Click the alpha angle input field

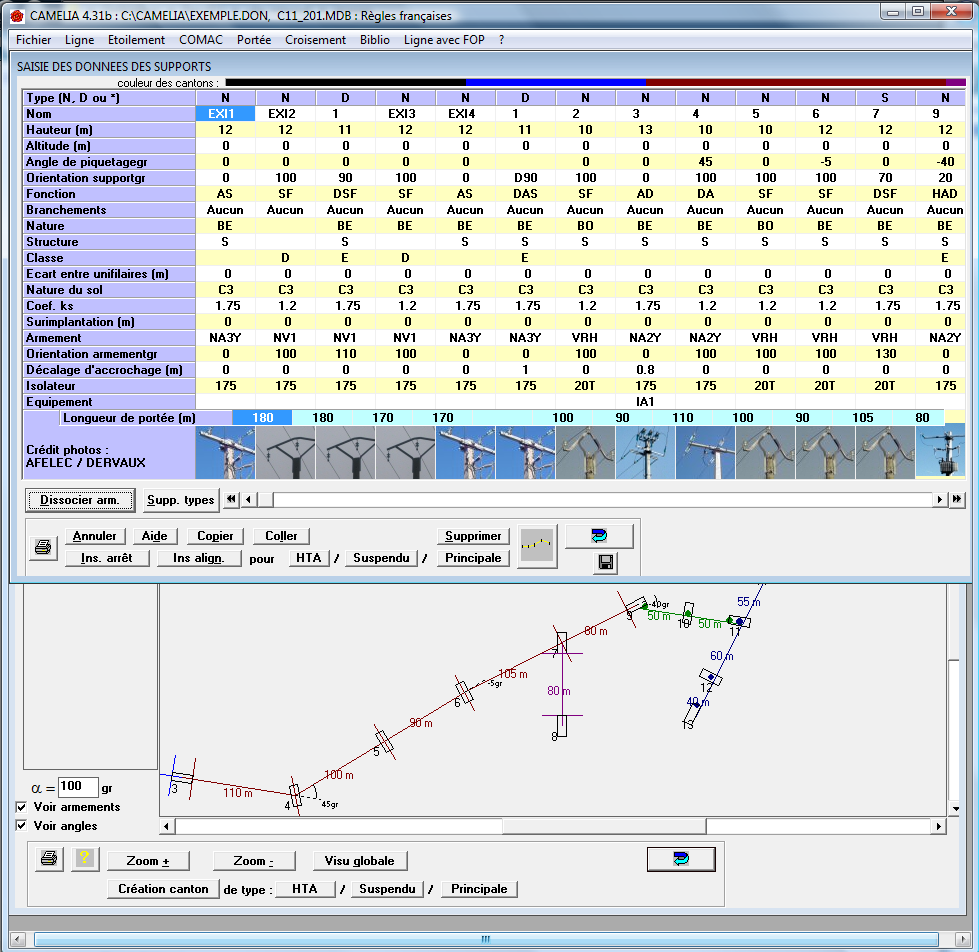pos(78,787)
